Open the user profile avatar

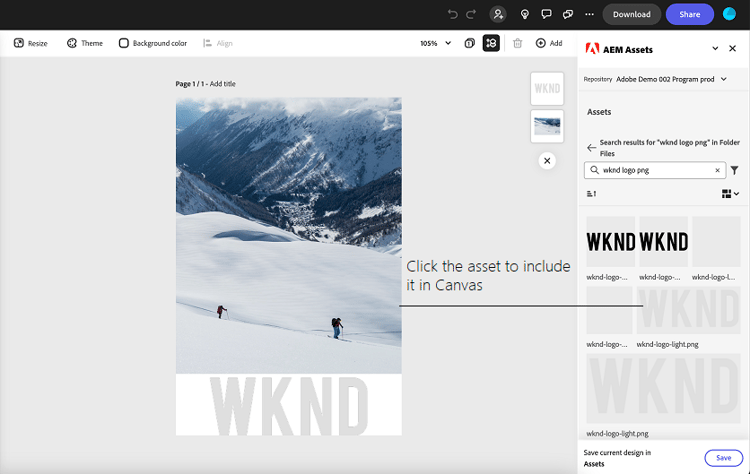coord(729,14)
